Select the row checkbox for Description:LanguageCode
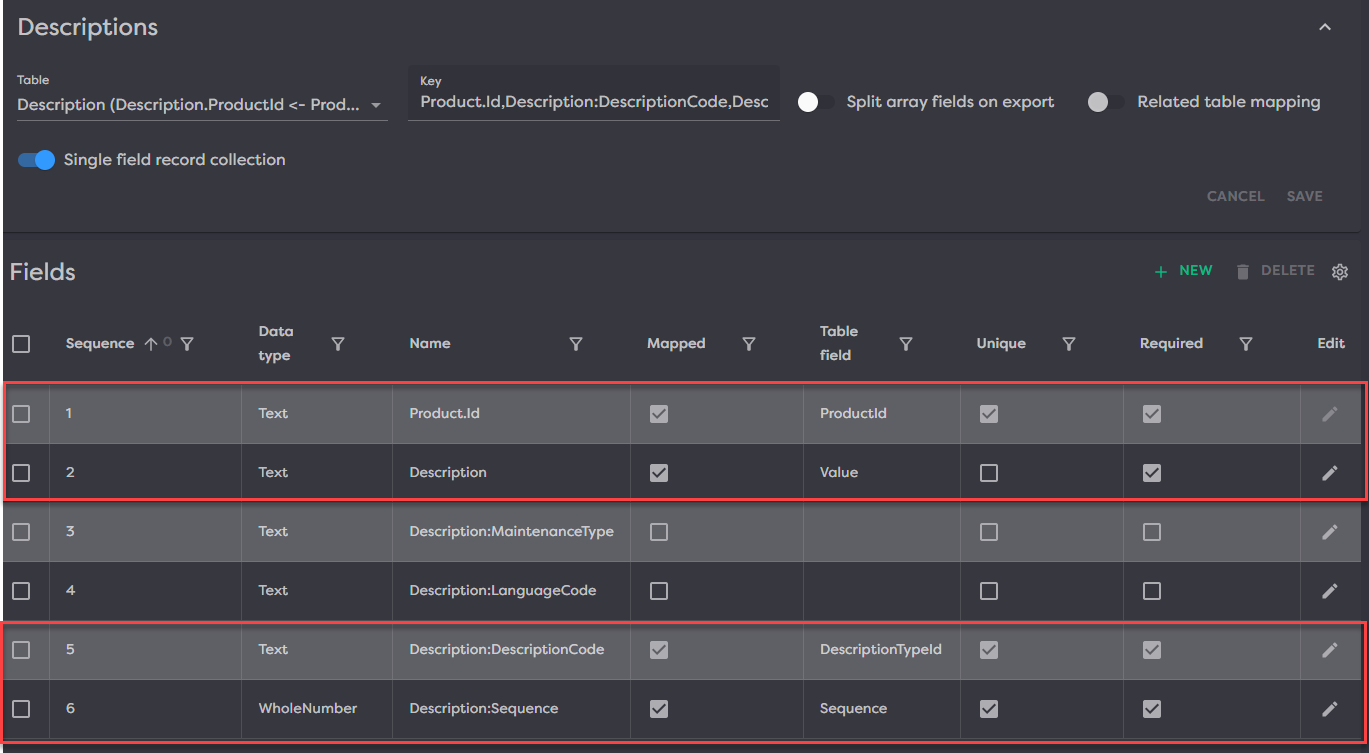Viewport: 1369px width, 753px height. pos(21,591)
